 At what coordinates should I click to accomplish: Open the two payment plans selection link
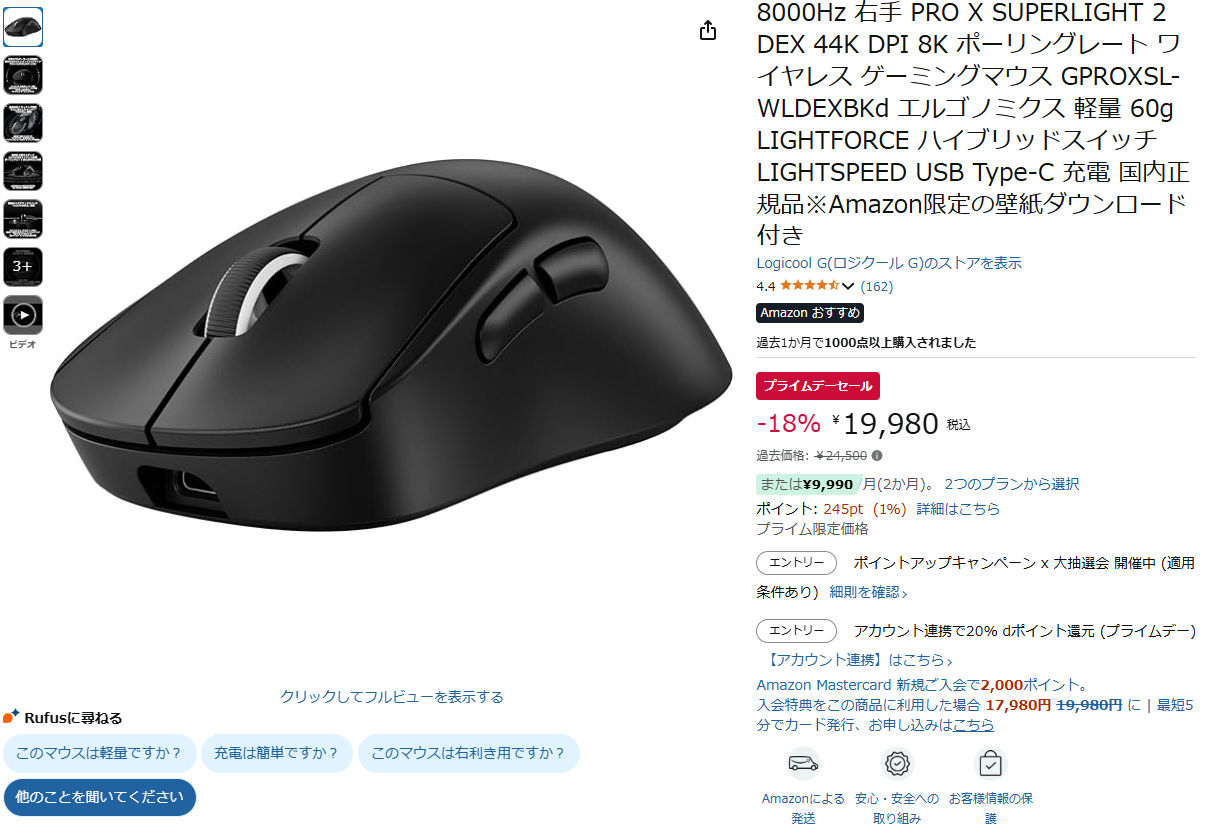coord(1012,484)
